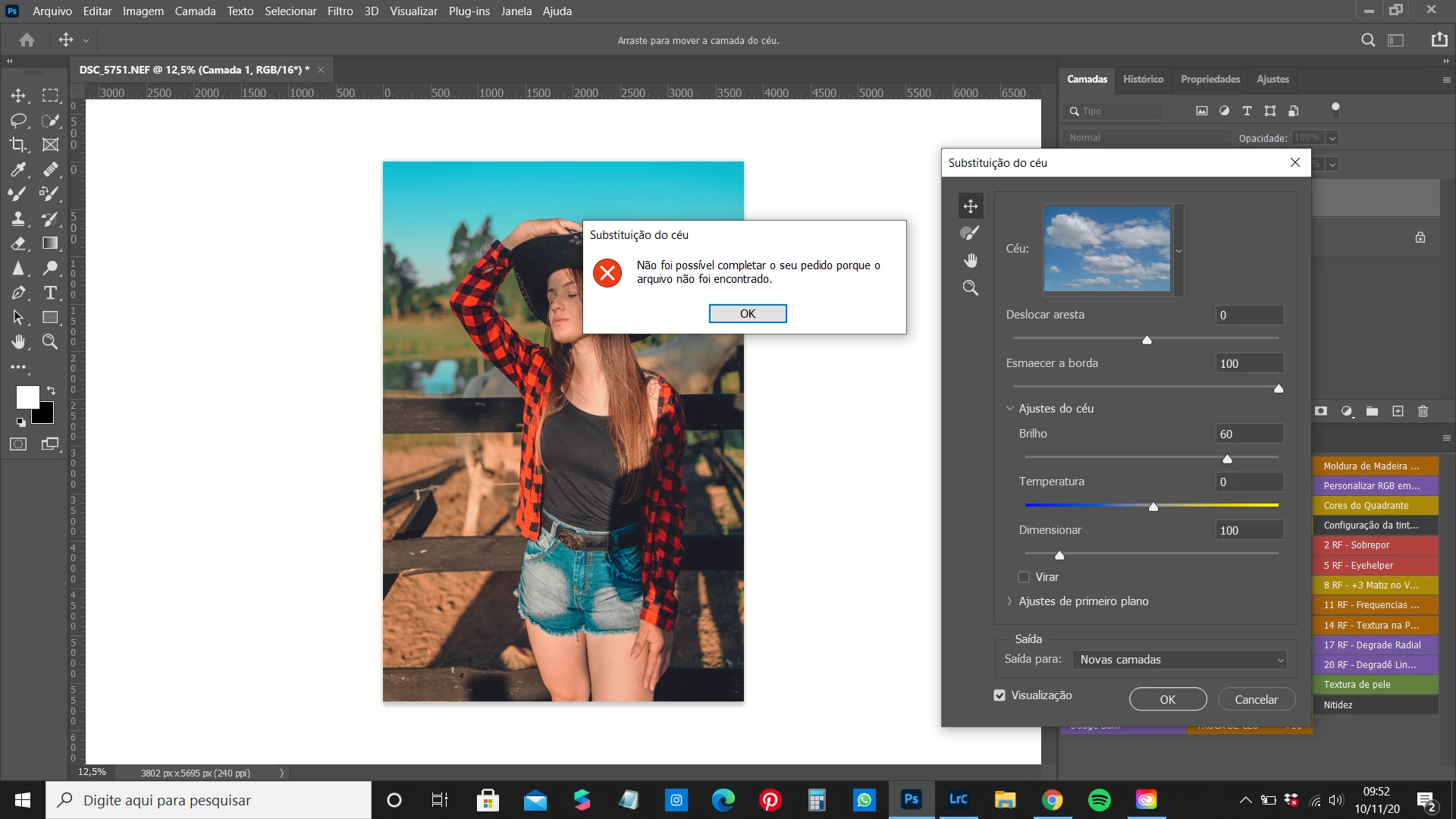Toggle Quick Mask mode icon

pos(18,444)
